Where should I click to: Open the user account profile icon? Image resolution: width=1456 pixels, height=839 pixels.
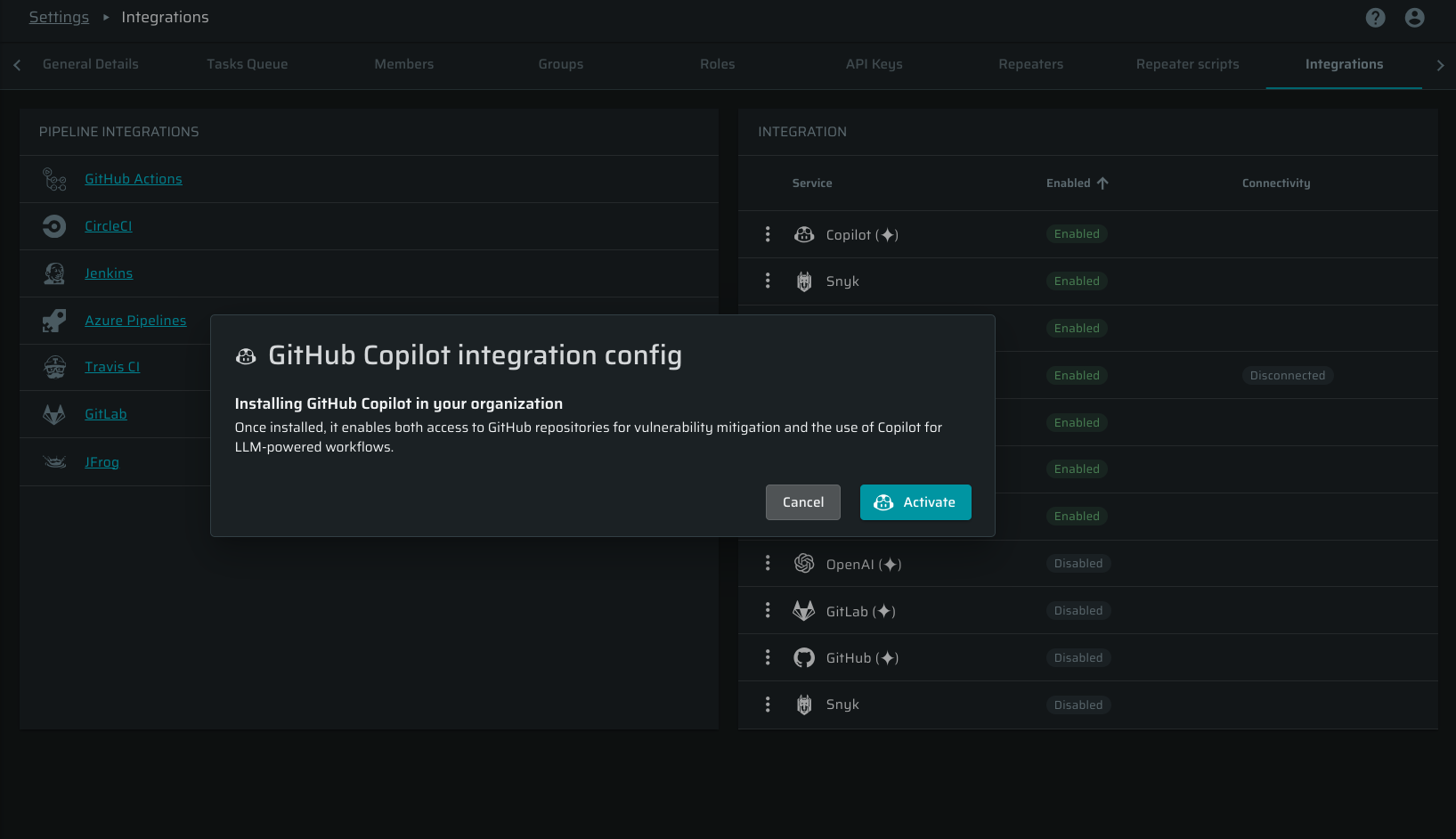point(1415,18)
